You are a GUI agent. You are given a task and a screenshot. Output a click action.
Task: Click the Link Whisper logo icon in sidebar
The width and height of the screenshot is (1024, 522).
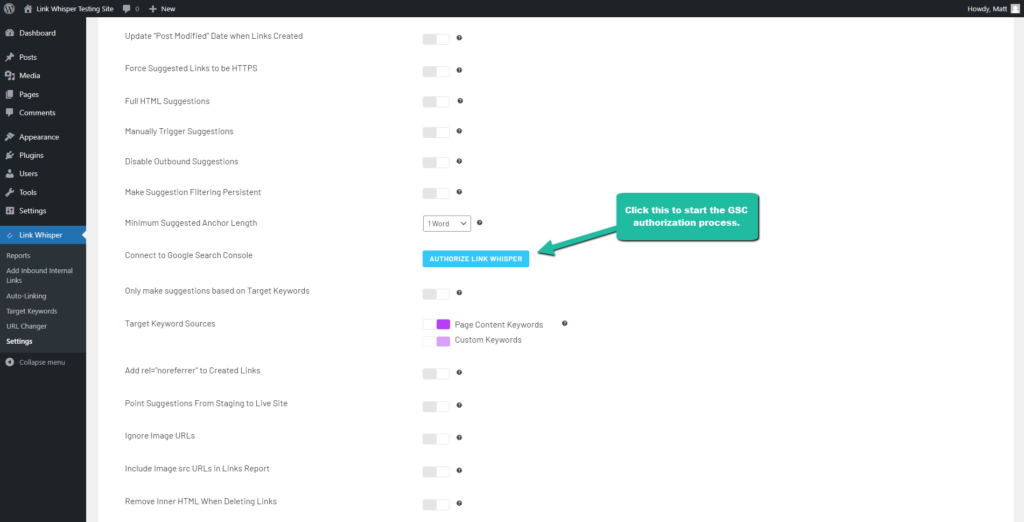tap(10, 235)
